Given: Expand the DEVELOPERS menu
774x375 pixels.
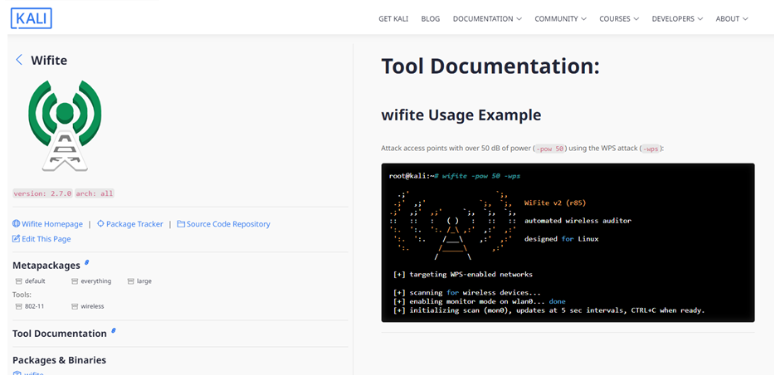Looking at the screenshot, I should pyautogui.click(x=677, y=19).
